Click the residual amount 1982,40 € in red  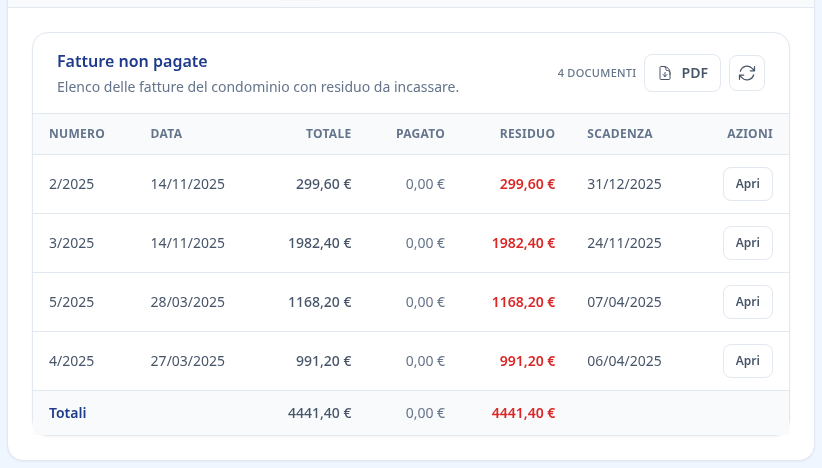523,243
